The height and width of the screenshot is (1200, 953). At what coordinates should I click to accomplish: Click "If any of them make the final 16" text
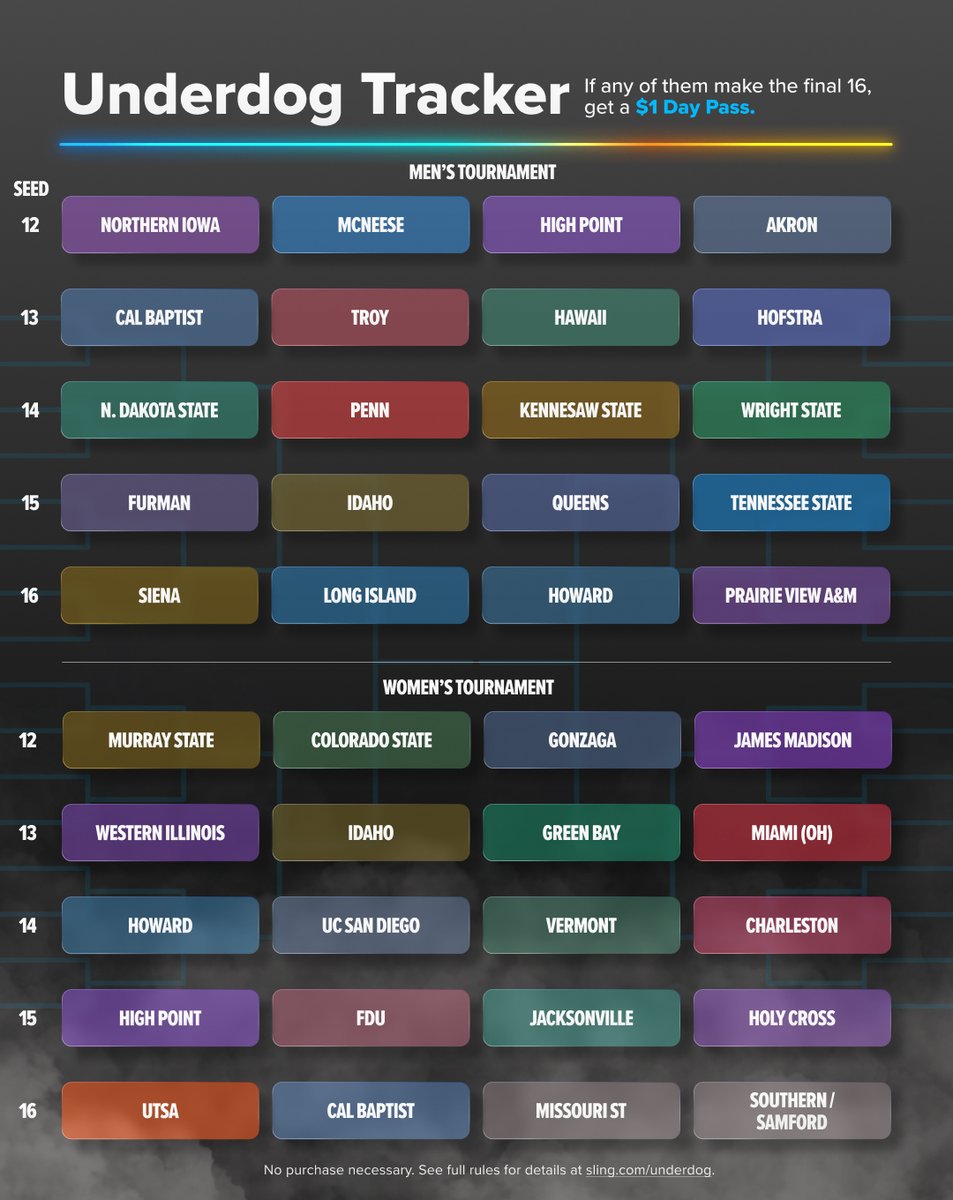(x=728, y=87)
